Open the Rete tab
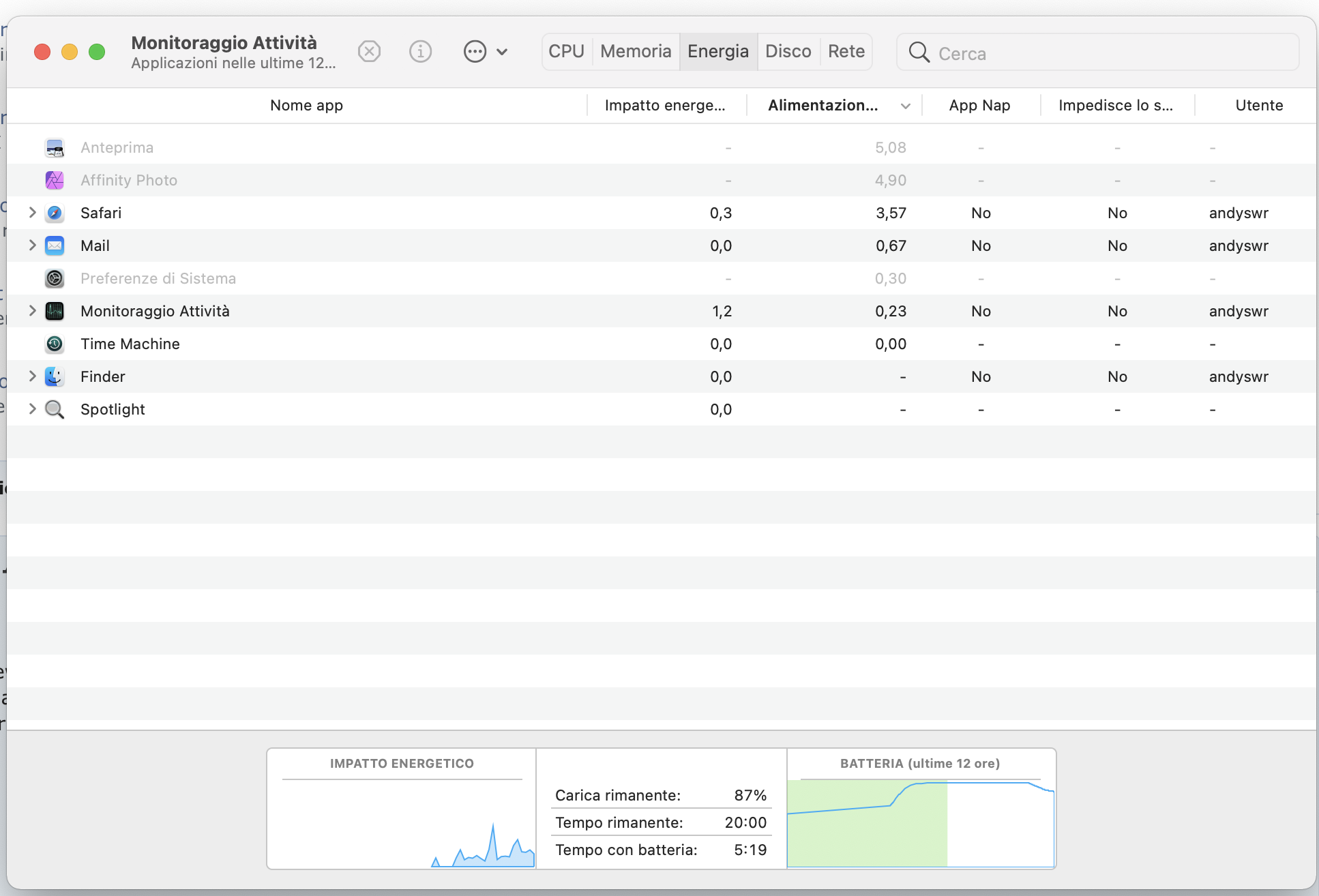 tap(846, 52)
